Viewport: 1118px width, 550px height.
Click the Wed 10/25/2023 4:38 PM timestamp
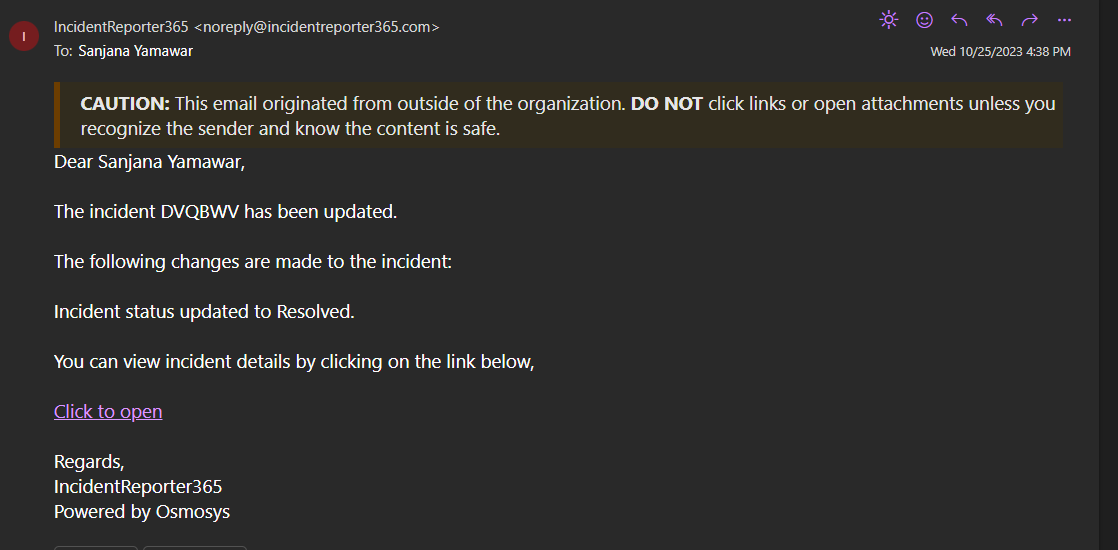pyautogui.click(x=1000, y=51)
